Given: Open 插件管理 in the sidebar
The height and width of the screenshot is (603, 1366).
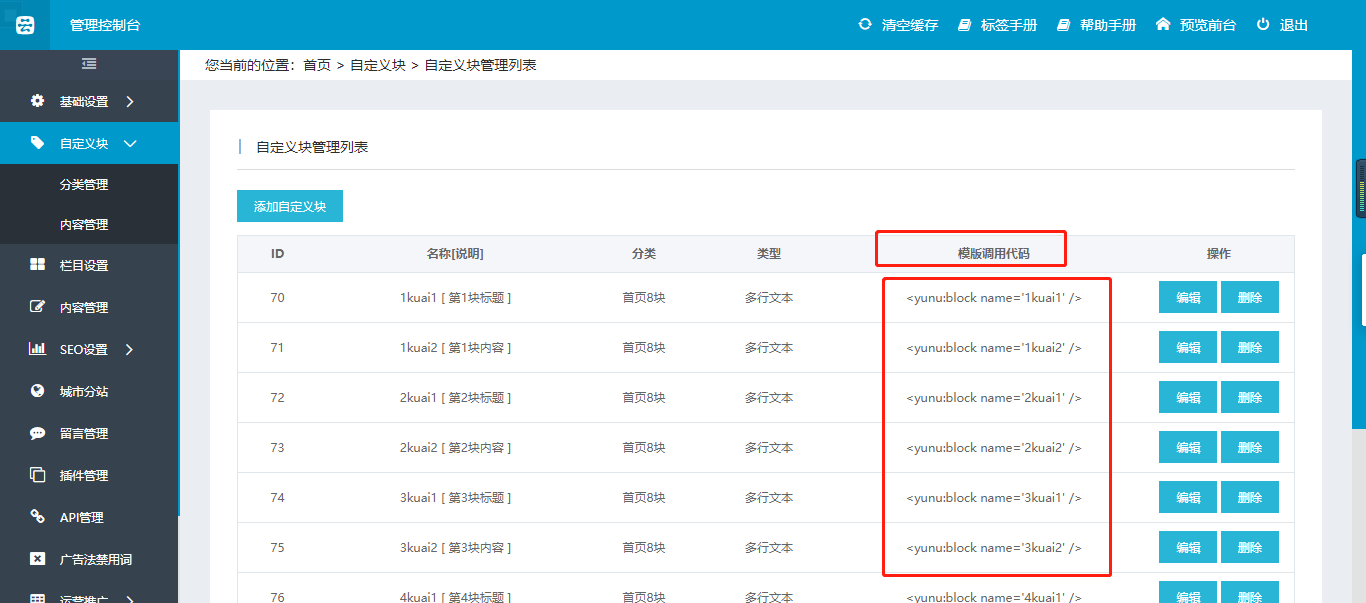Looking at the screenshot, I should (x=84, y=475).
